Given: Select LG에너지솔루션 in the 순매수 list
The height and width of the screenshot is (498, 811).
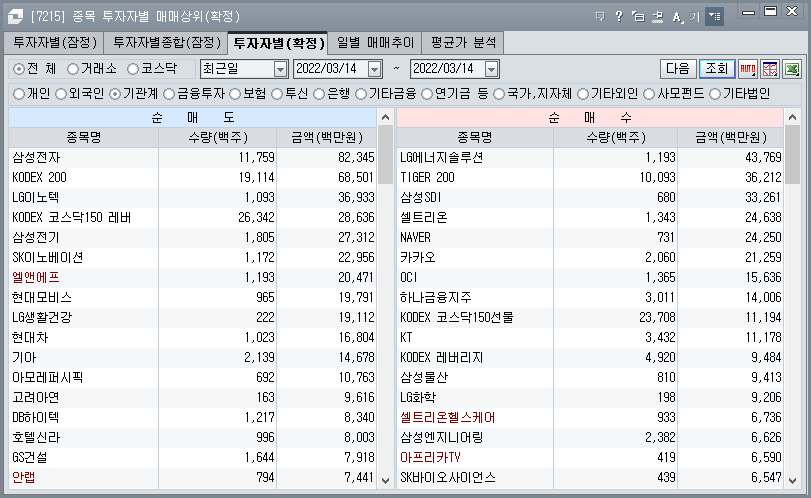Looking at the screenshot, I should (441, 157).
